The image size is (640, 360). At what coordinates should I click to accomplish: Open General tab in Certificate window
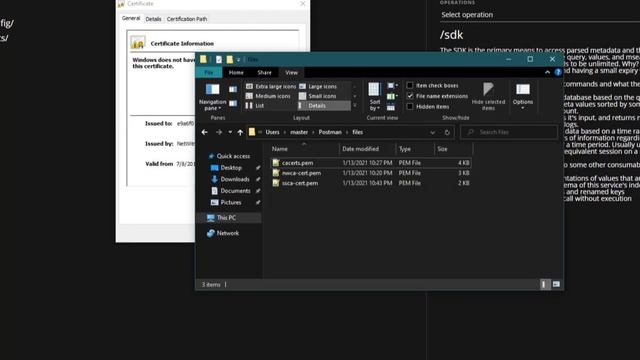(131, 18)
